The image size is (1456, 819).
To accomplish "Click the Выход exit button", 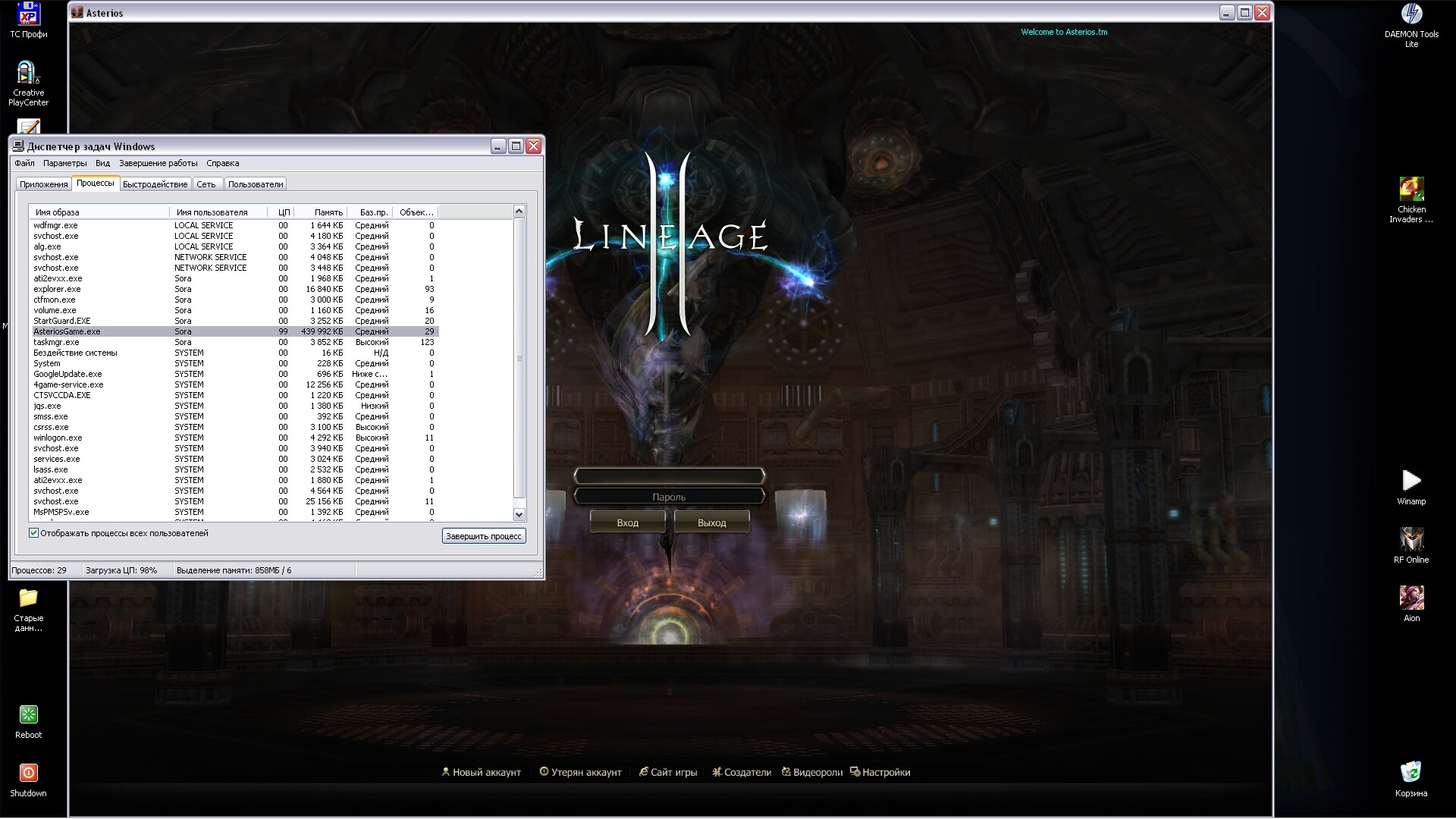I will click(x=712, y=522).
